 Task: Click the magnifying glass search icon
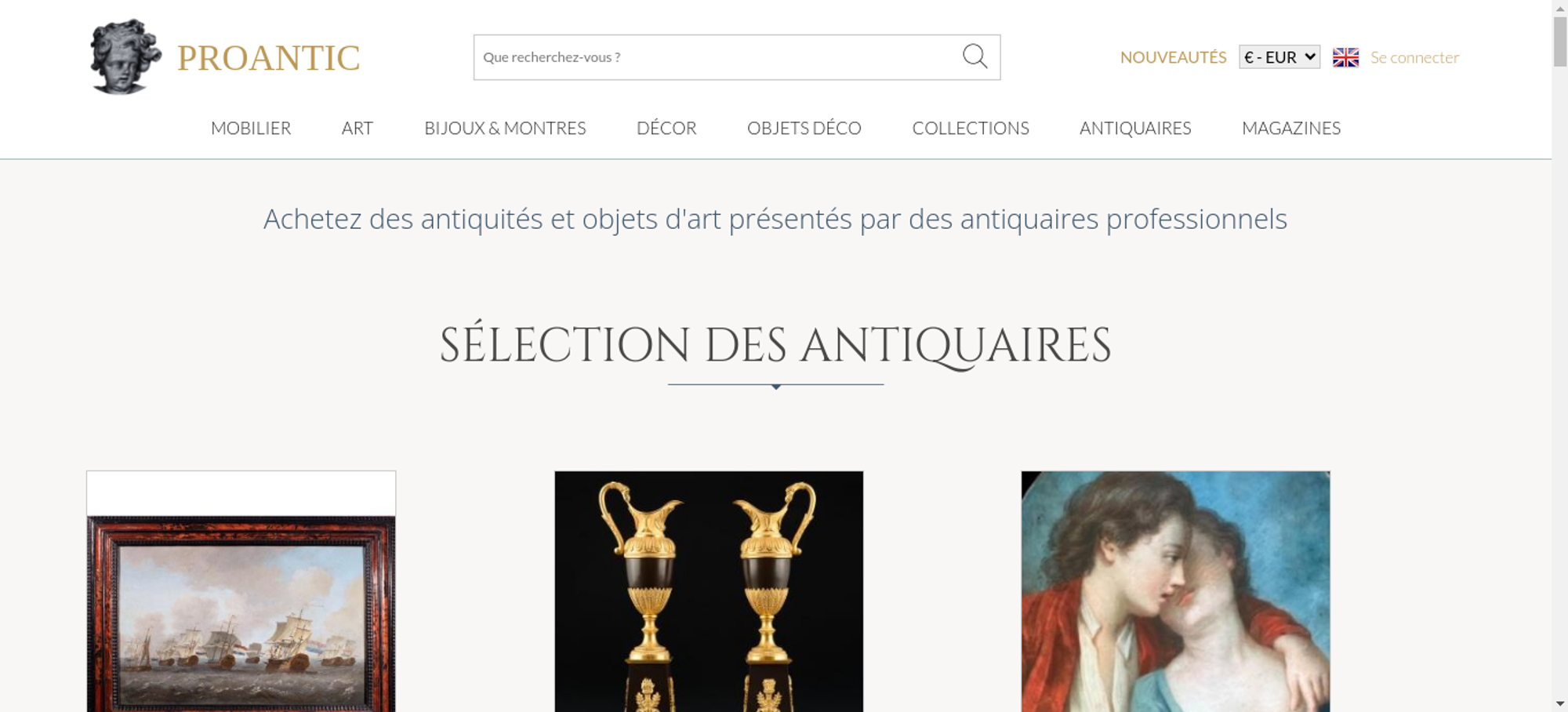point(975,56)
